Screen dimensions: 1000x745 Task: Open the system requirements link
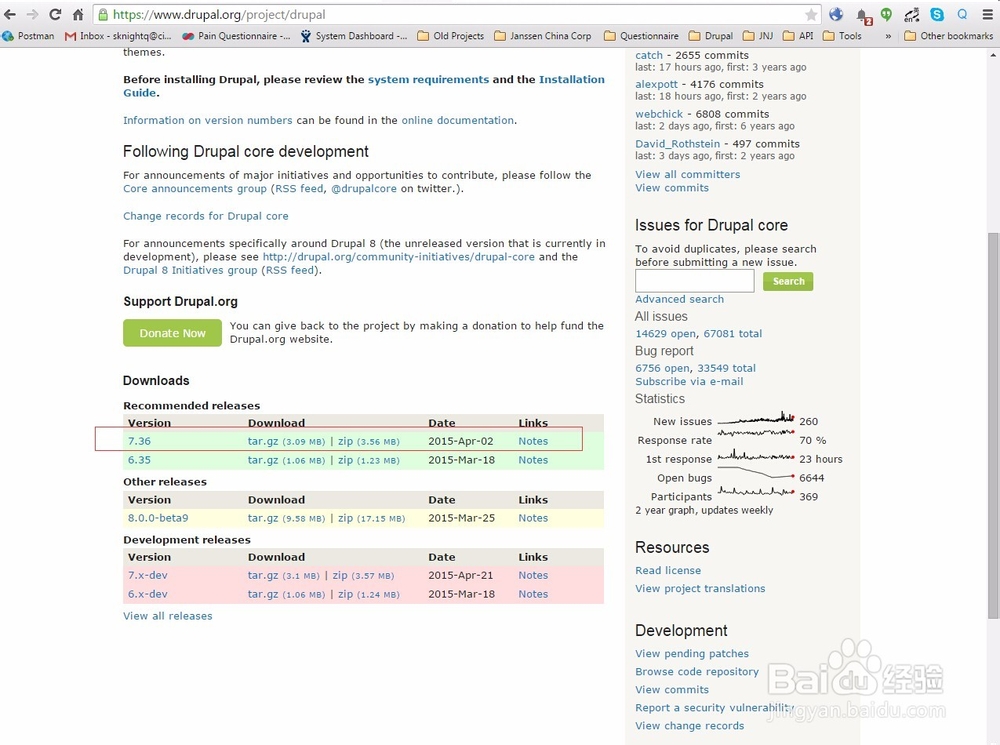[429, 79]
